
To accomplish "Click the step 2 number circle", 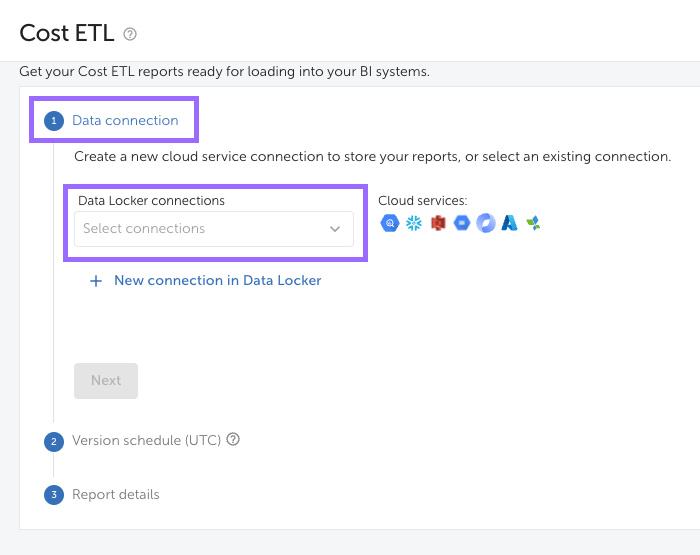I will point(53,441).
